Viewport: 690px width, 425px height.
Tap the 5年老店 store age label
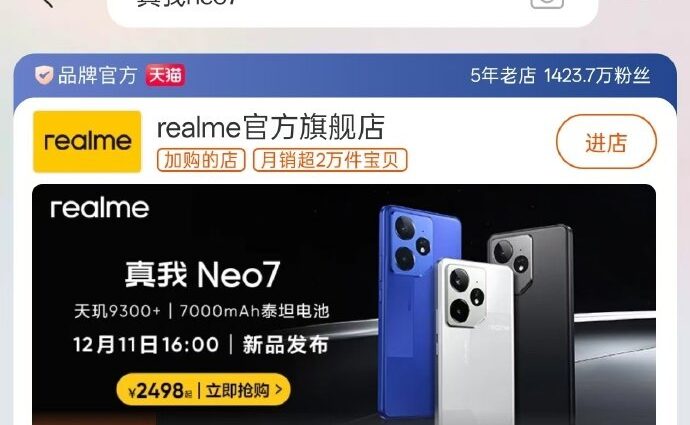[x=503, y=76]
